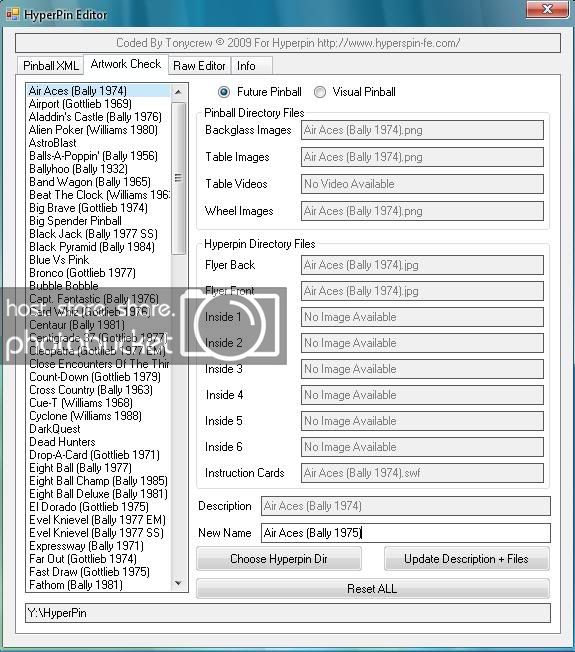The width and height of the screenshot is (575, 652).
Task: Click the Reset ALL button
Action: pos(373,589)
